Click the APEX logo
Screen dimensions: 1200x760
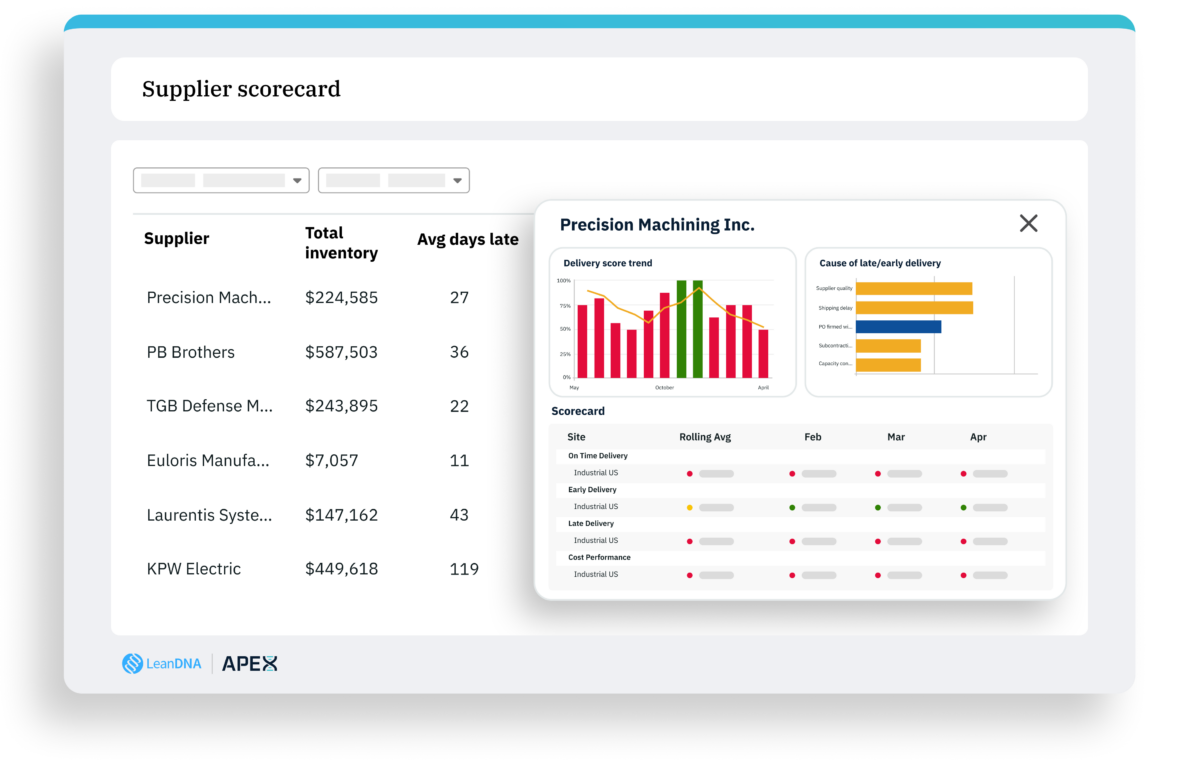(x=249, y=663)
